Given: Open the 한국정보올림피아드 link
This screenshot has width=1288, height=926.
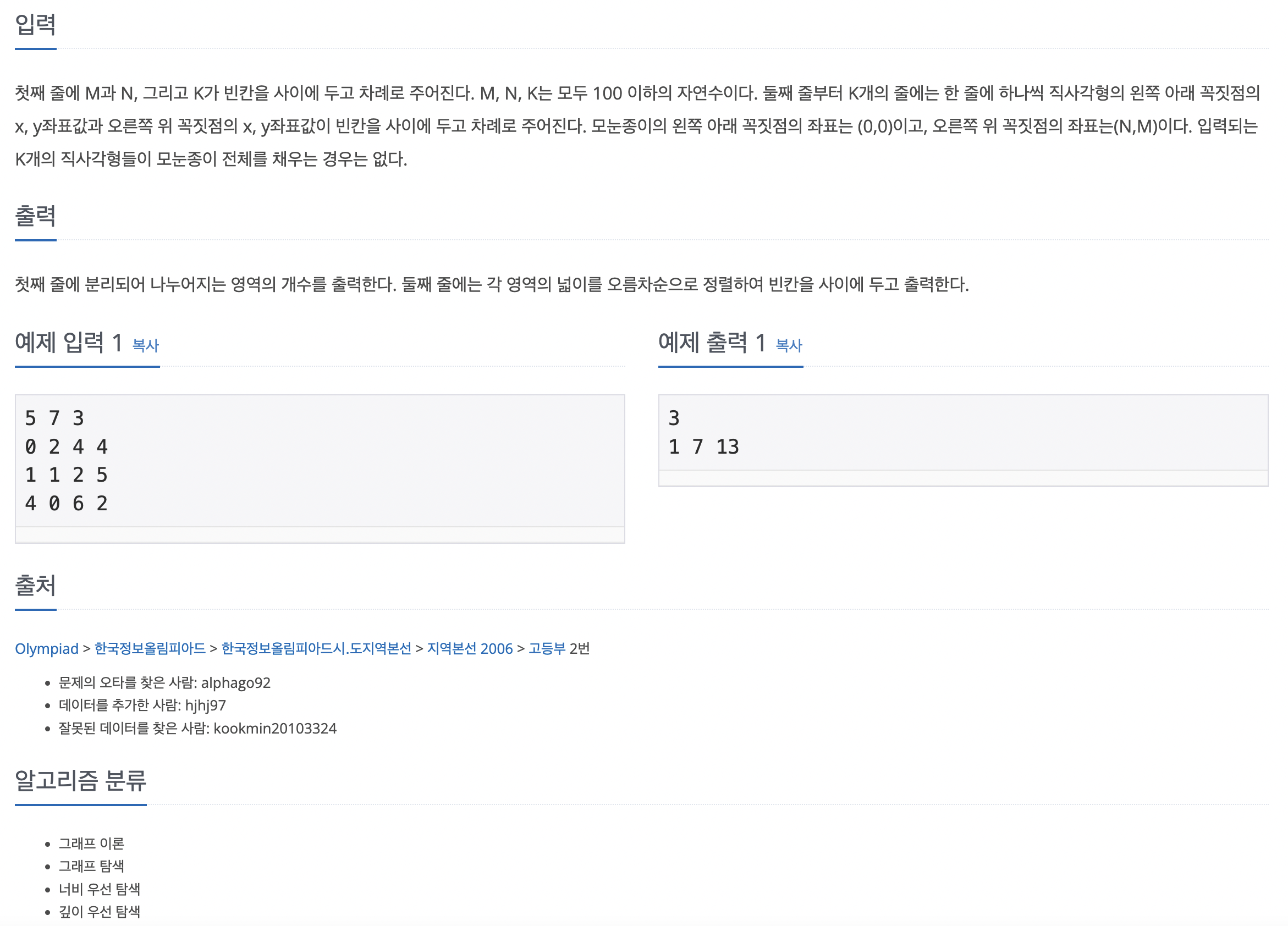Looking at the screenshot, I should pyautogui.click(x=150, y=648).
